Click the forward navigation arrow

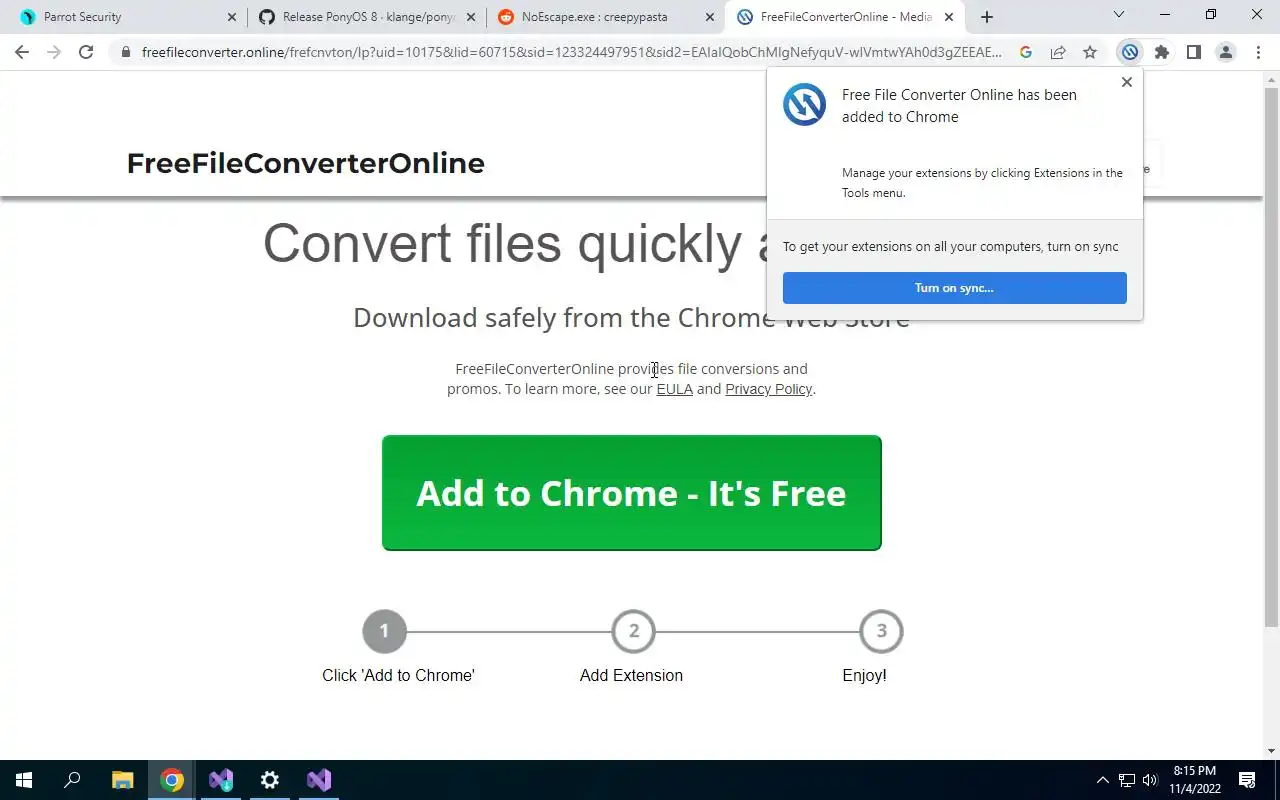(54, 52)
